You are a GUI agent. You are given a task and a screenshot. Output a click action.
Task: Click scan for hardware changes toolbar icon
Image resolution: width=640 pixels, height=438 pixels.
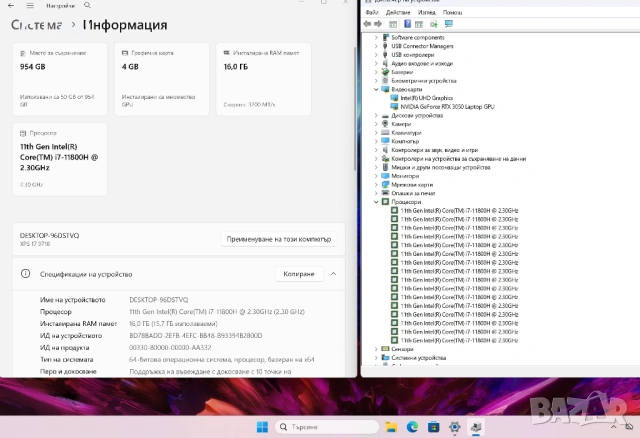click(433, 24)
